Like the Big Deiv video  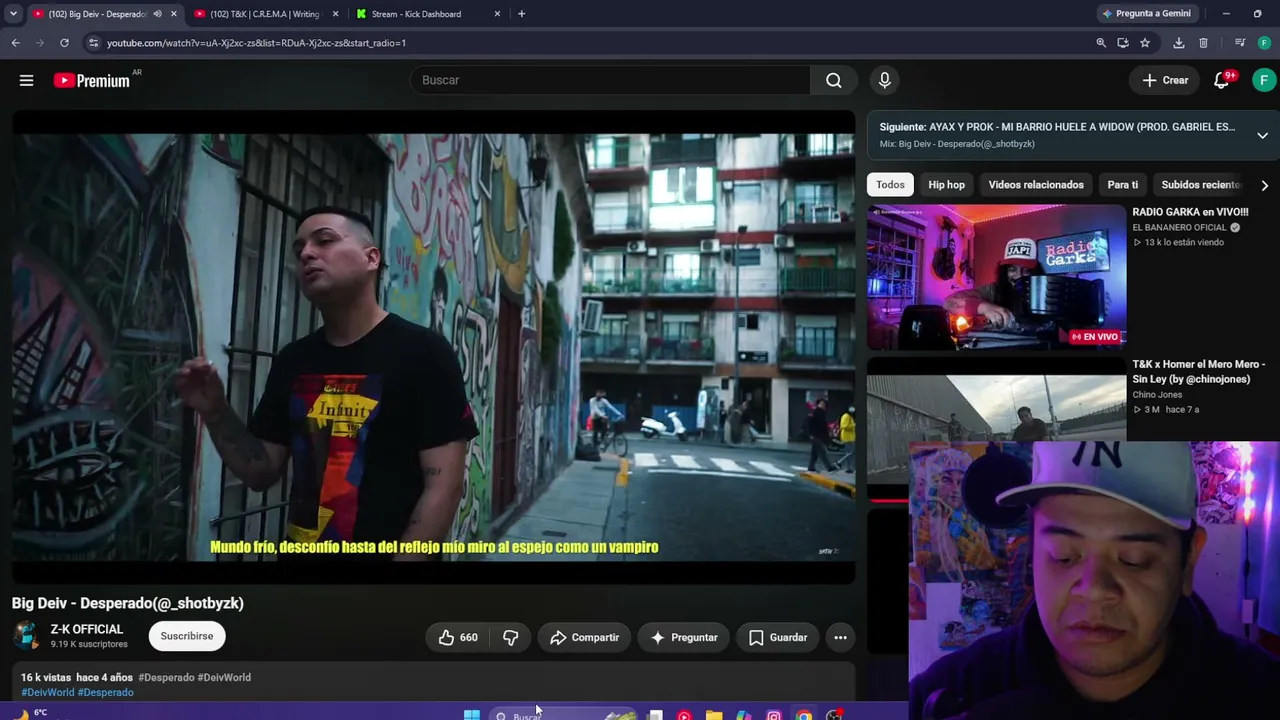coord(458,637)
